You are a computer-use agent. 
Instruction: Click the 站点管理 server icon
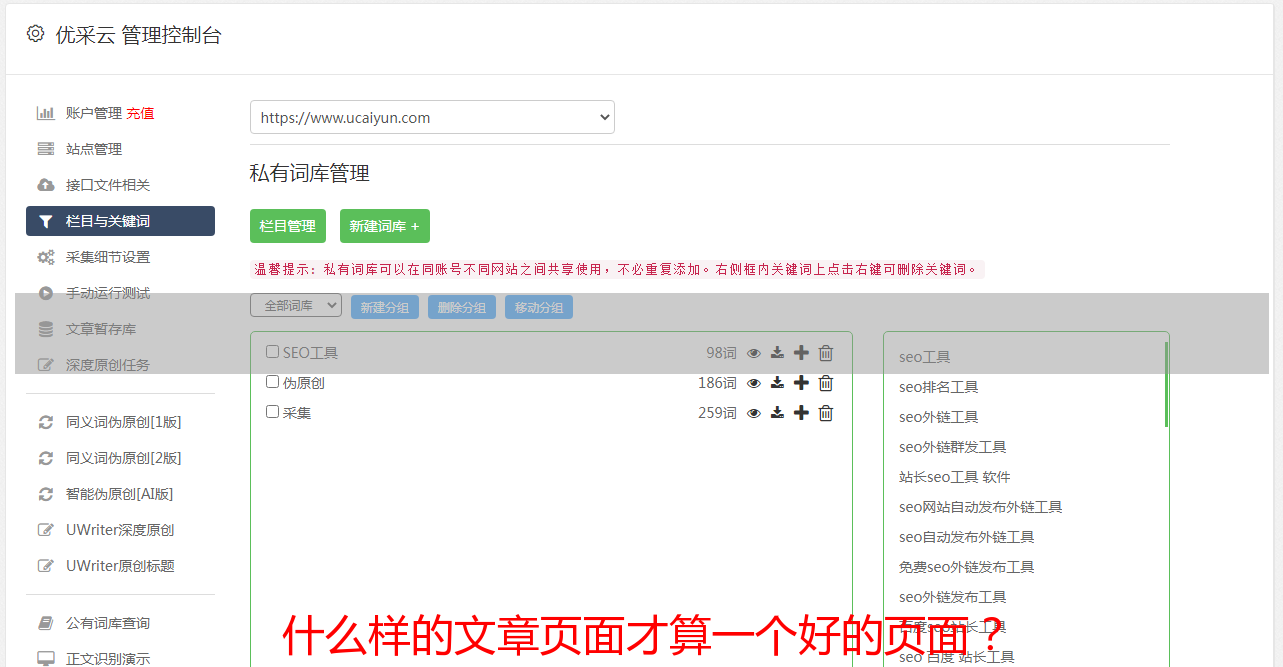click(45, 149)
